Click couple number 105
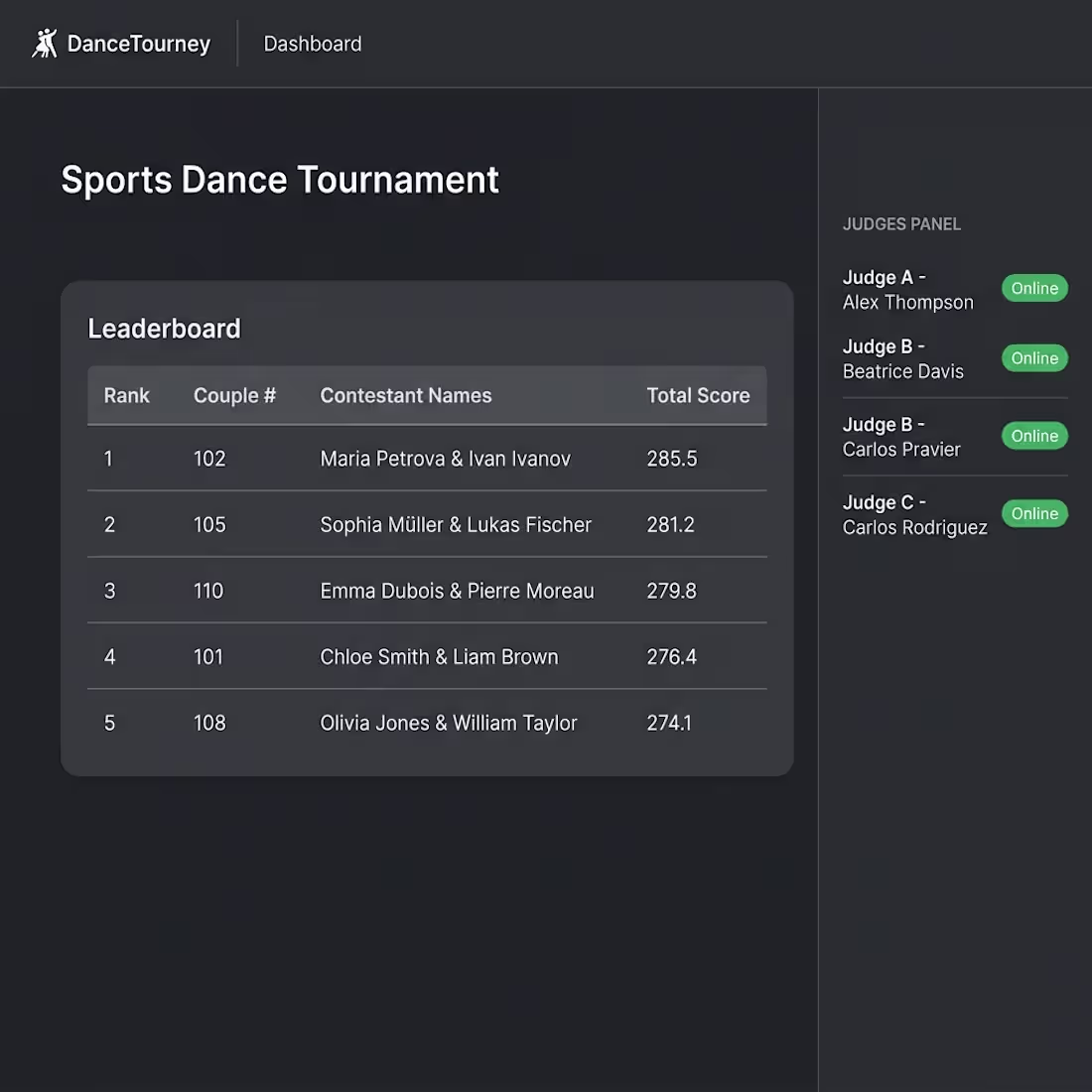This screenshot has height=1092, width=1092. coord(209,524)
